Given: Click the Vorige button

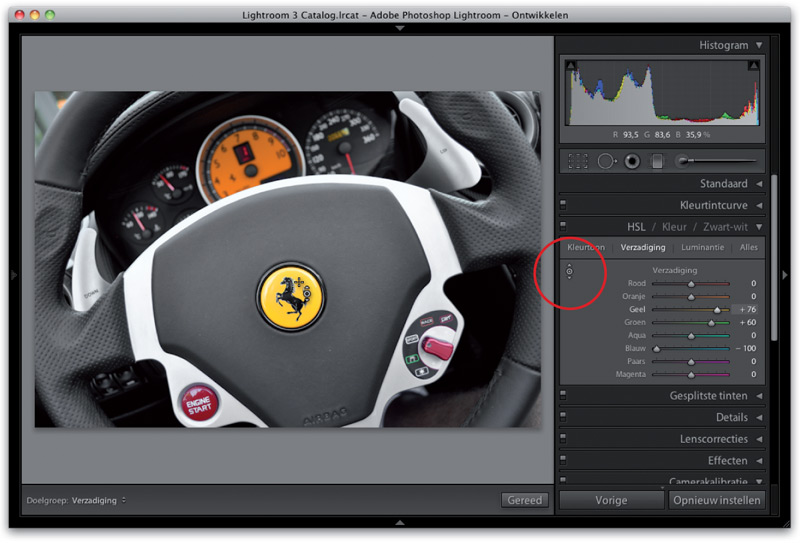Looking at the screenshot, I should (x=611, y=500).
